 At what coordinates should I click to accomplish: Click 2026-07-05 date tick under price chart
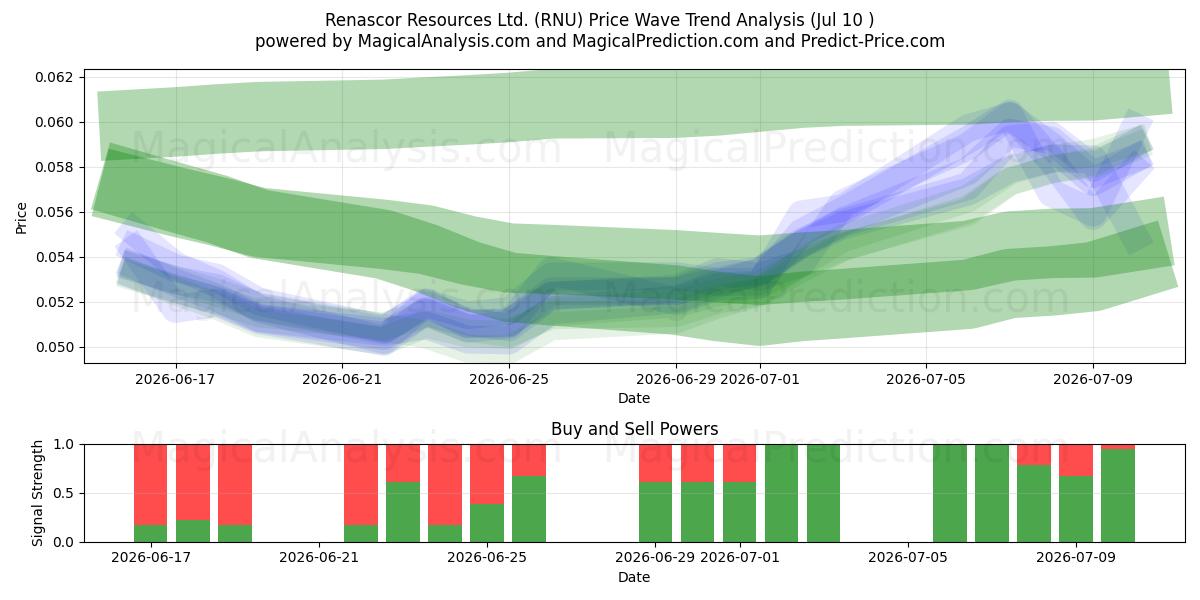point(926,379)
